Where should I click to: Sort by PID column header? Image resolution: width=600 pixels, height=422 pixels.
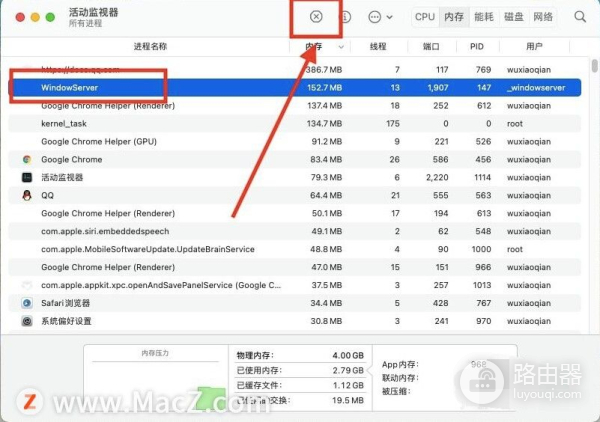477,47
